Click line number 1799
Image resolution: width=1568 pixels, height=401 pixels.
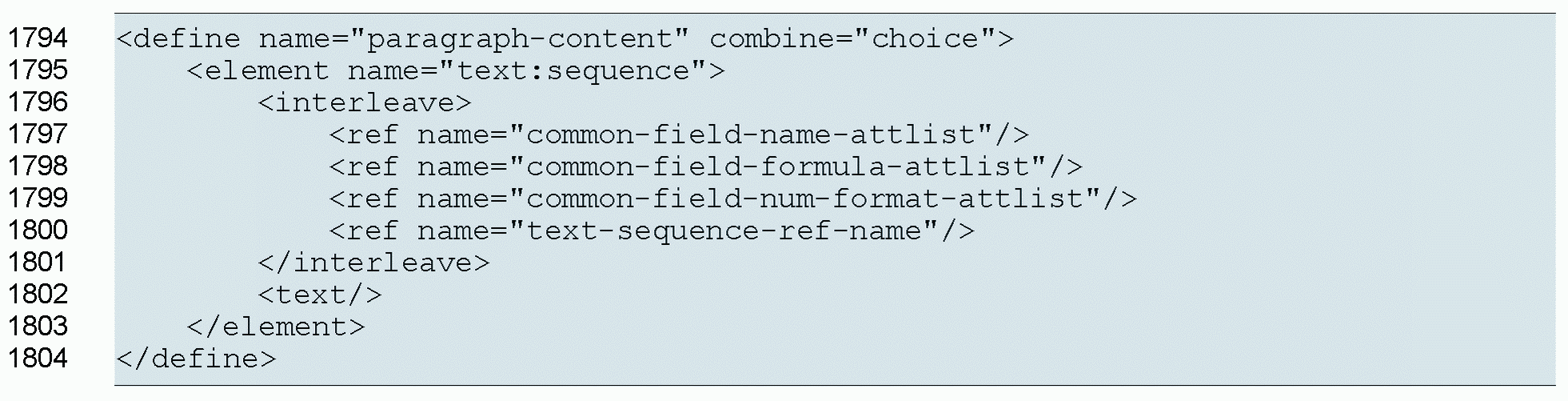(x=38, y=198)
